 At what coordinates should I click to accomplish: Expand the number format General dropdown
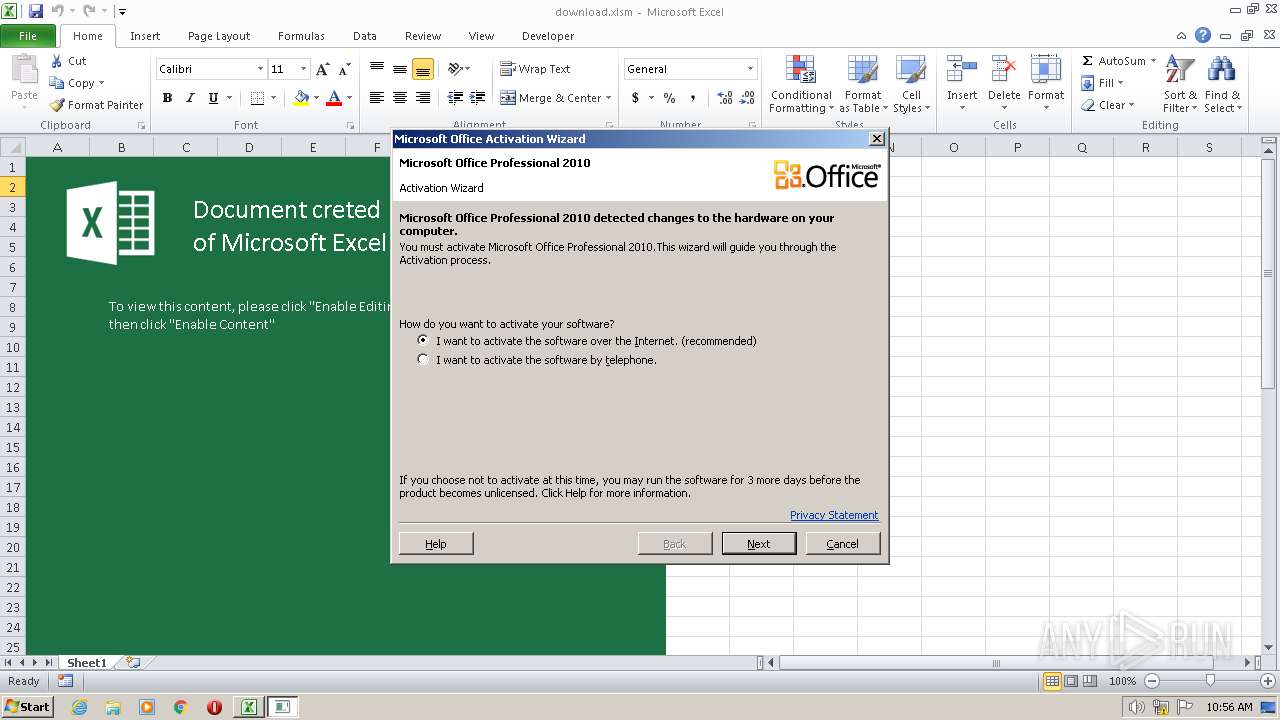point(750,69)
